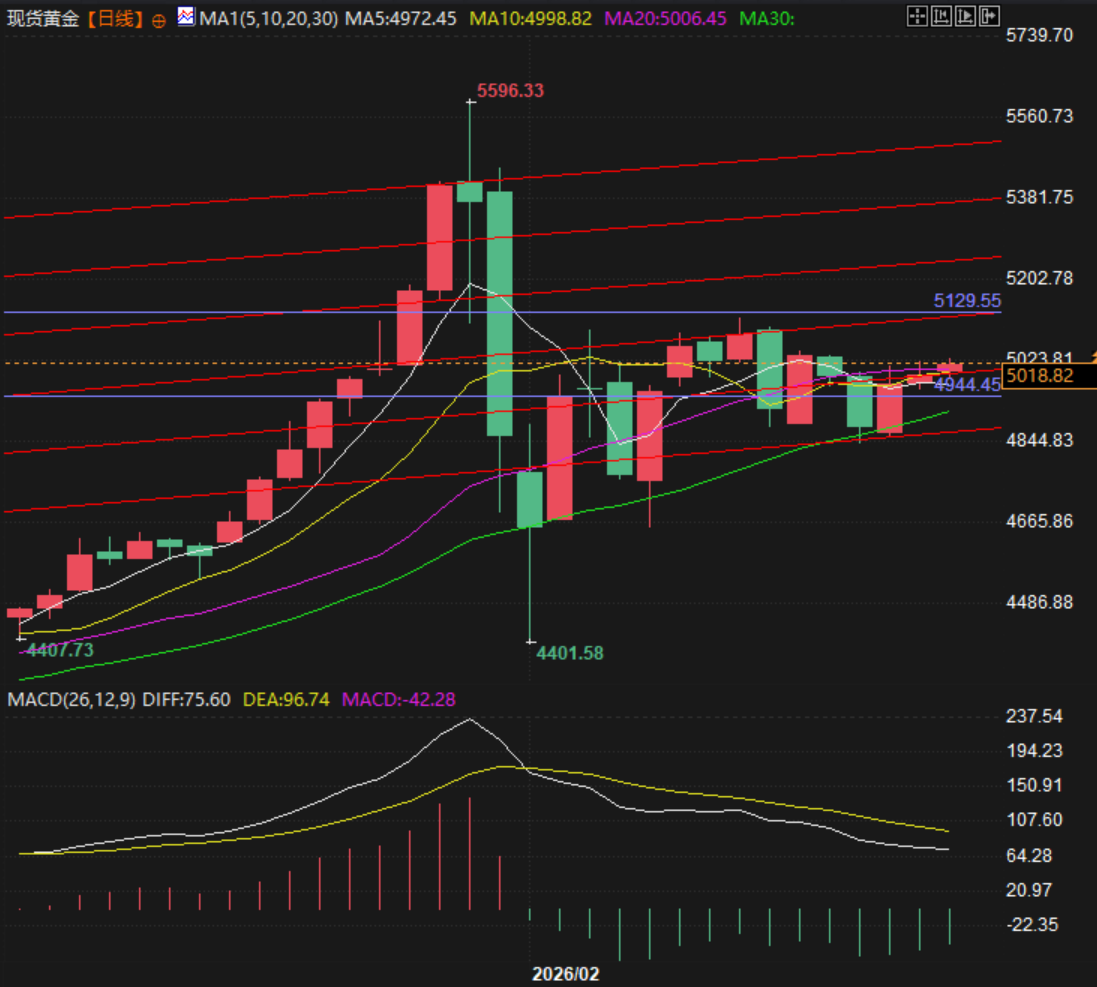Click the 4407.73 low price label
Screen dimensions: 1097x987
coord(59,650)
